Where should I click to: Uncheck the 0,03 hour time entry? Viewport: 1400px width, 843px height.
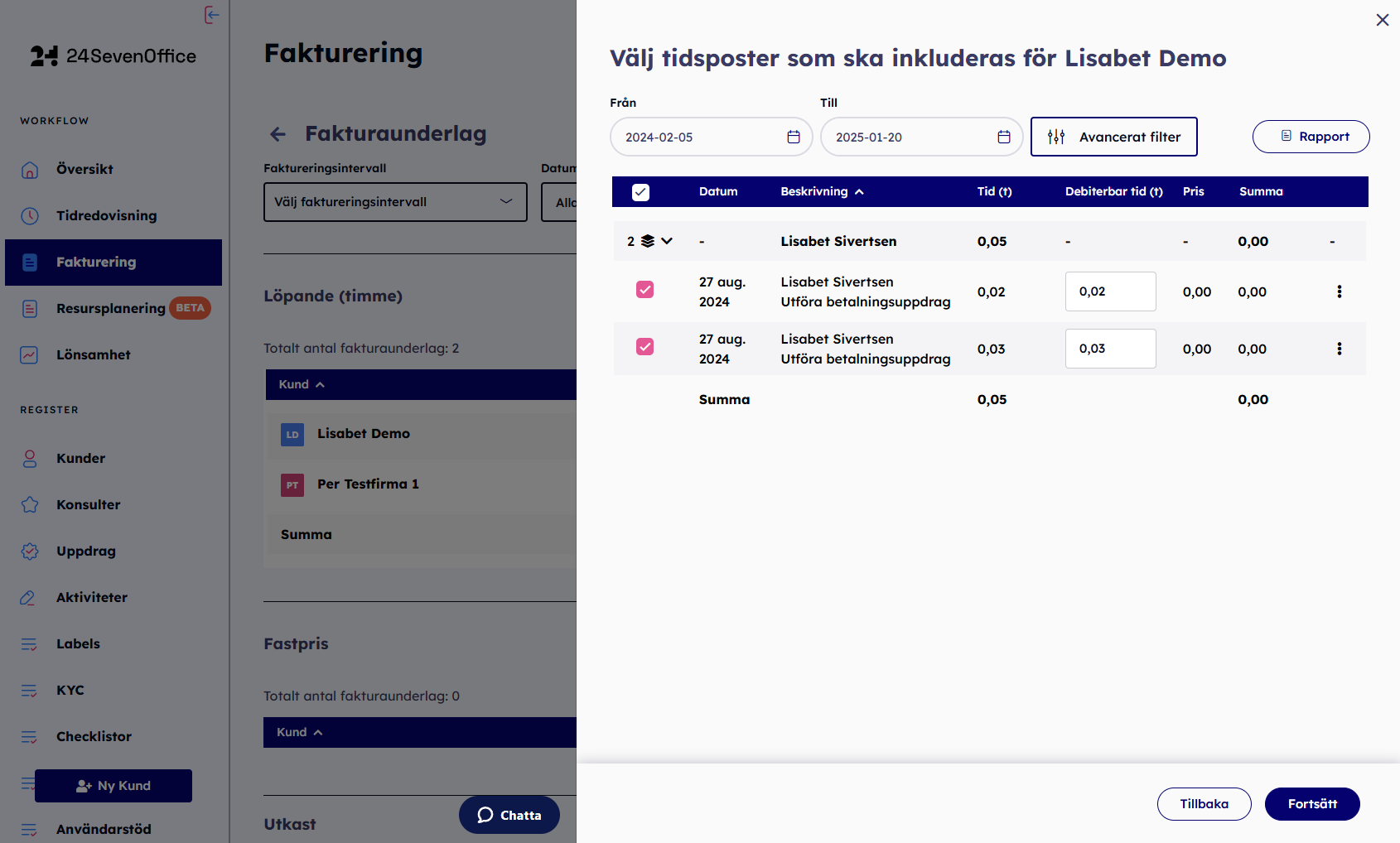pyautogui.click(x=644, y=346)
